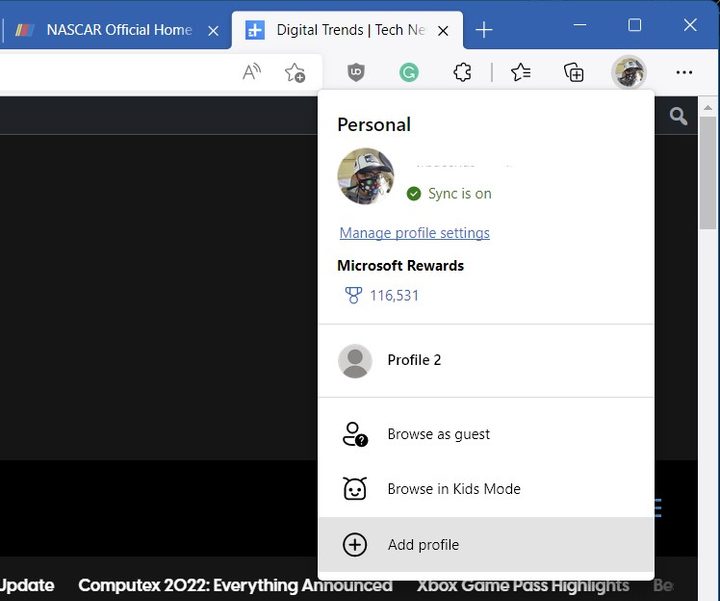This screenshot has width=720, height=601.
Task: Click the page vertical scrollbar thumb
Action: (x=708, y=173)
